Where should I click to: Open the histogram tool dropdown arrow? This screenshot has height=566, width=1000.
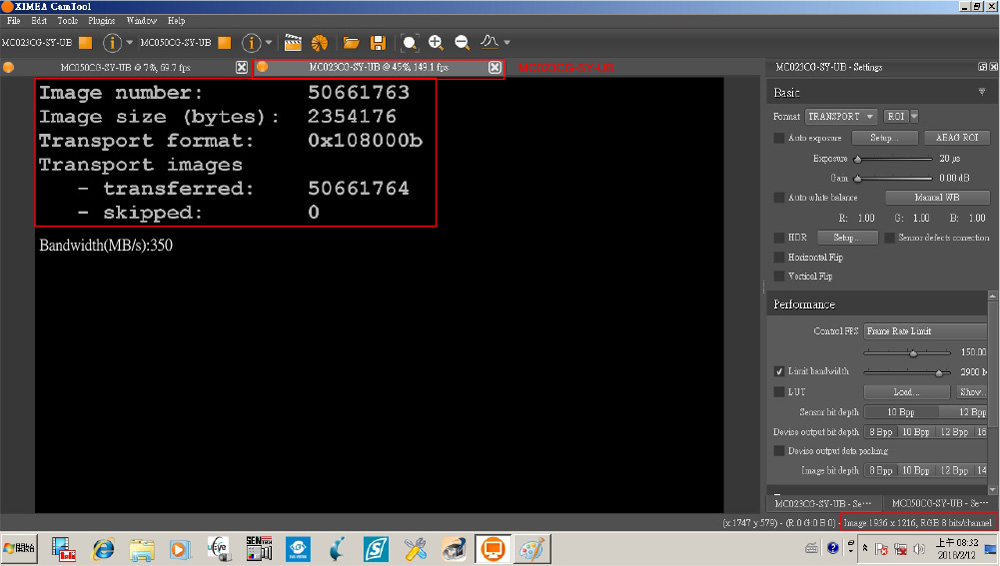pyautogui.click(x=507, y=43)
